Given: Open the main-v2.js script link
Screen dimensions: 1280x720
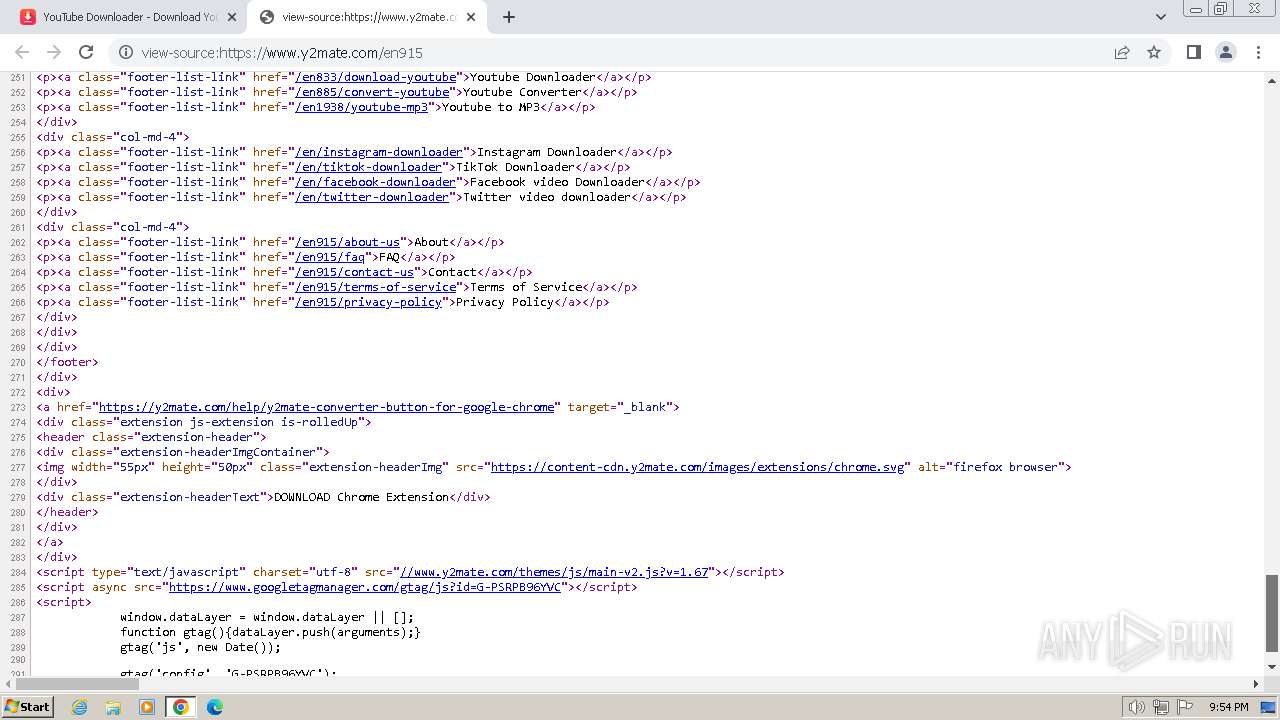Looking at the screenshot, I should pyautogui.click(x=554, y=572).
